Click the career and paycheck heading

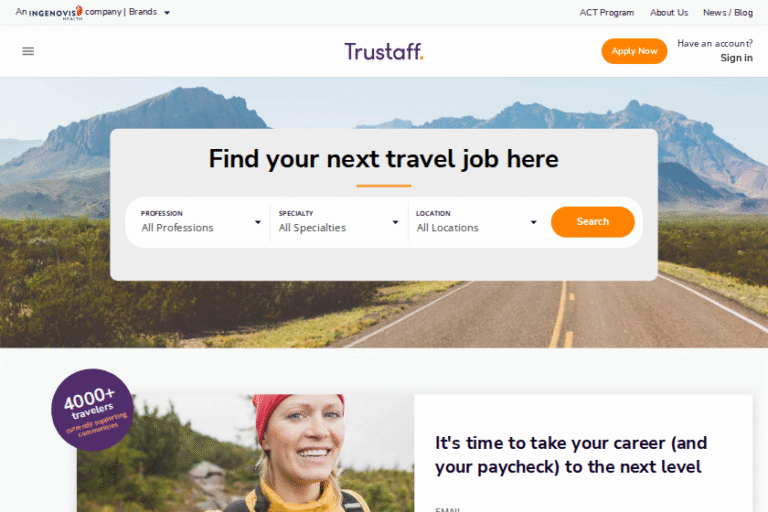pyautogui.click(x=571, y=455)
